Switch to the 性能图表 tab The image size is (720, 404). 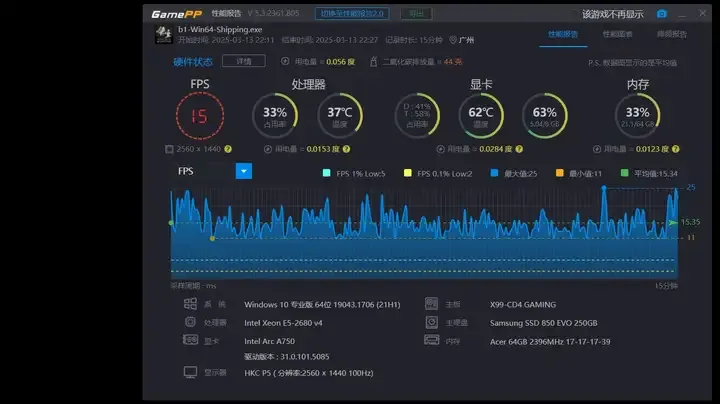[x=618, y=34]
